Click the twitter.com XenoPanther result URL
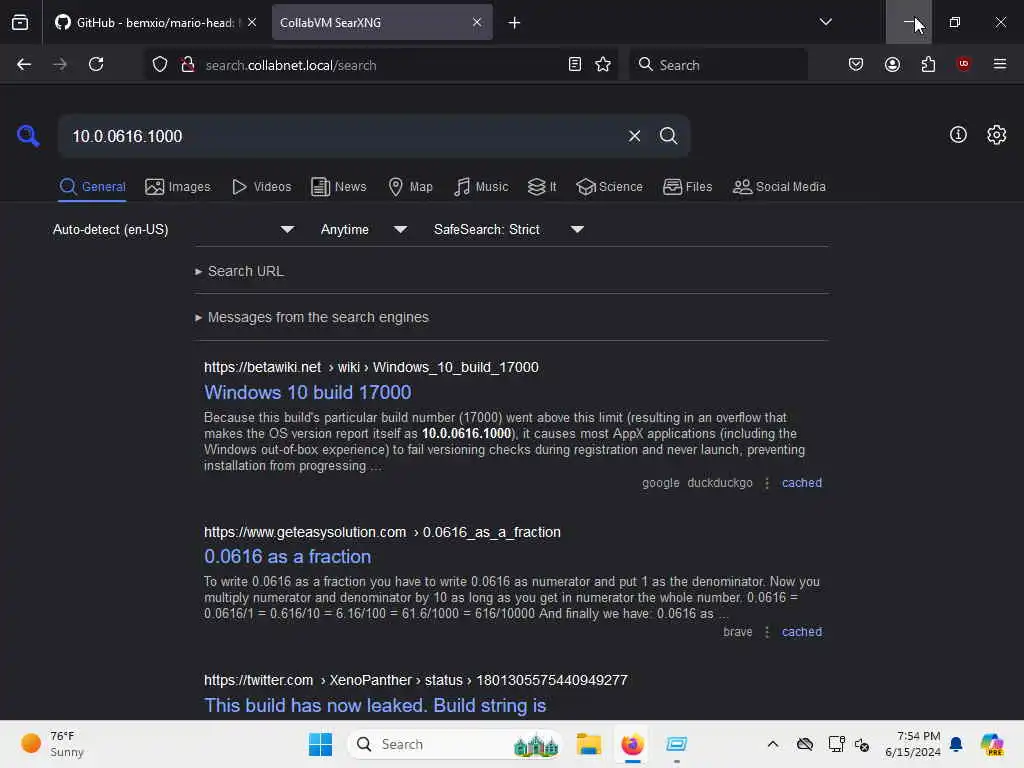1024x768 pixels. (x=415, y=680)
